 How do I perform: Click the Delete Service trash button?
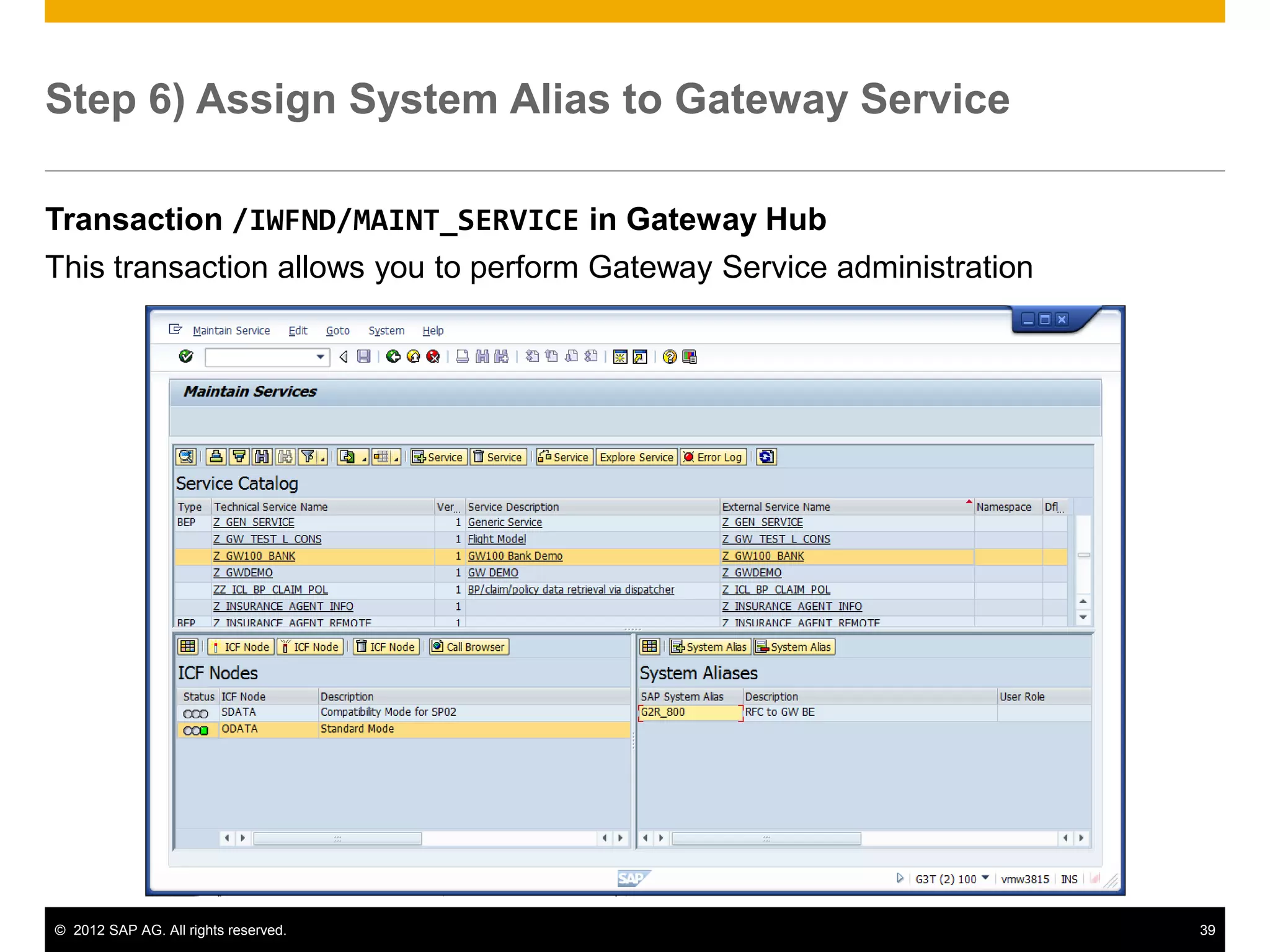[498, 457]
